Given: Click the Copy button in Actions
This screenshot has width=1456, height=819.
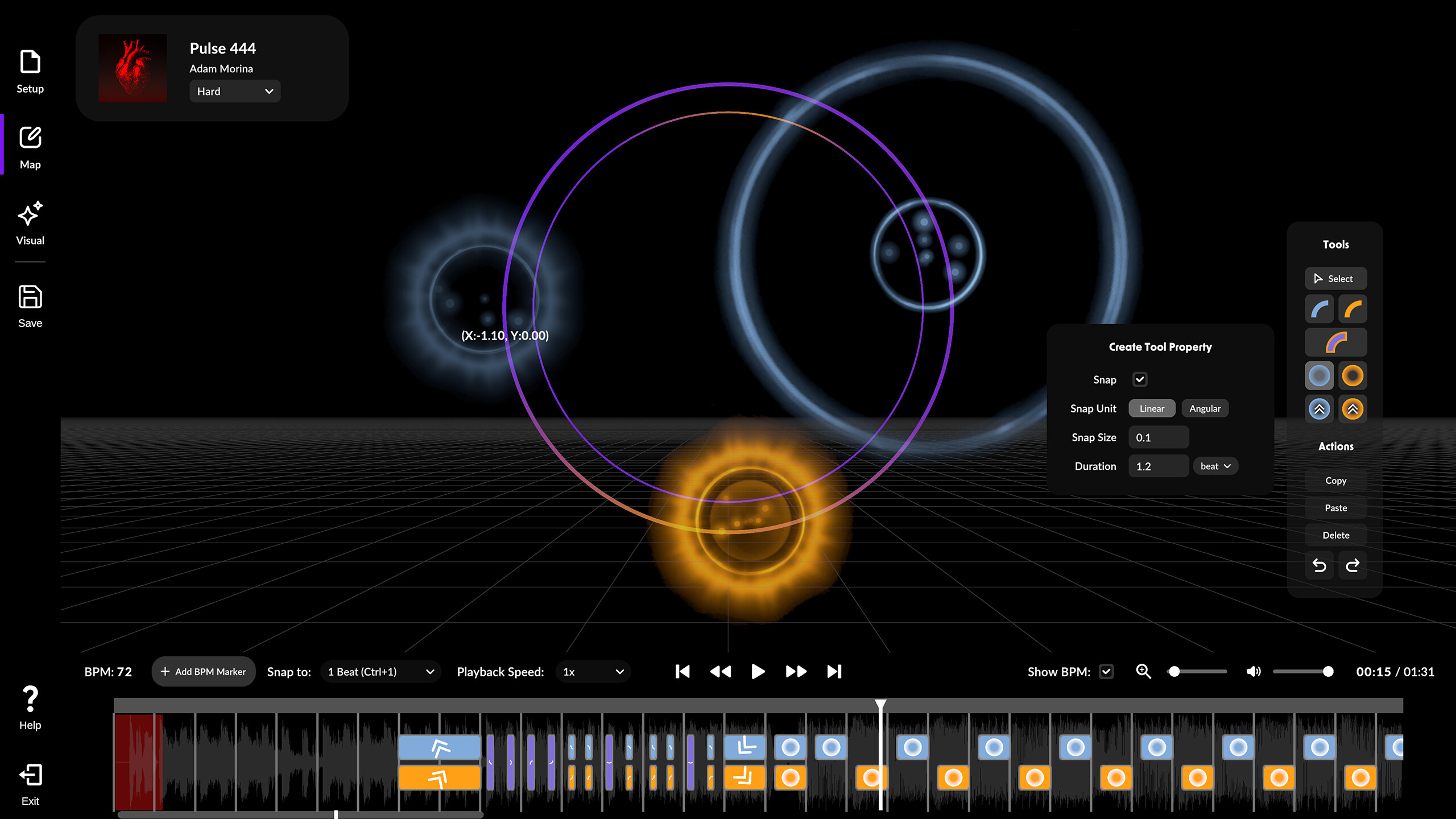Looking at the screenshot, I should (1335, 480).
